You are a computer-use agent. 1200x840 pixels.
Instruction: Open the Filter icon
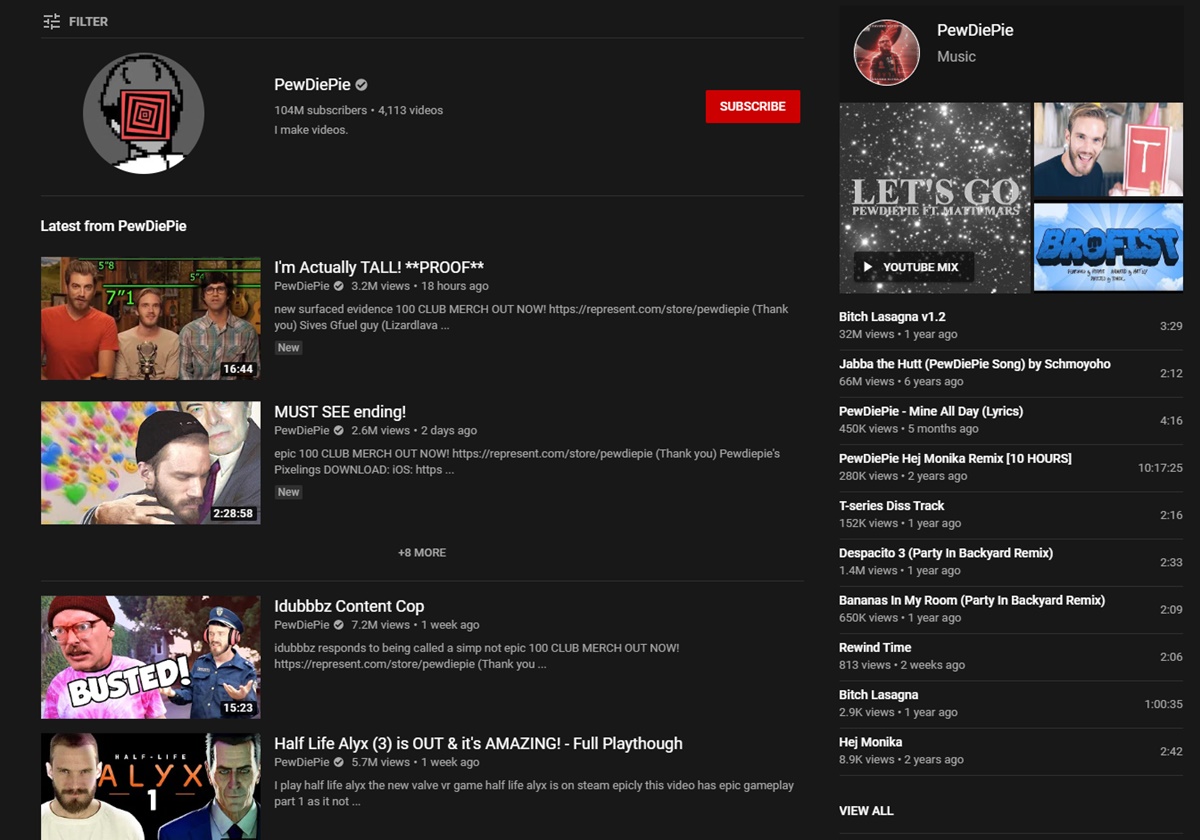(52, 21)
